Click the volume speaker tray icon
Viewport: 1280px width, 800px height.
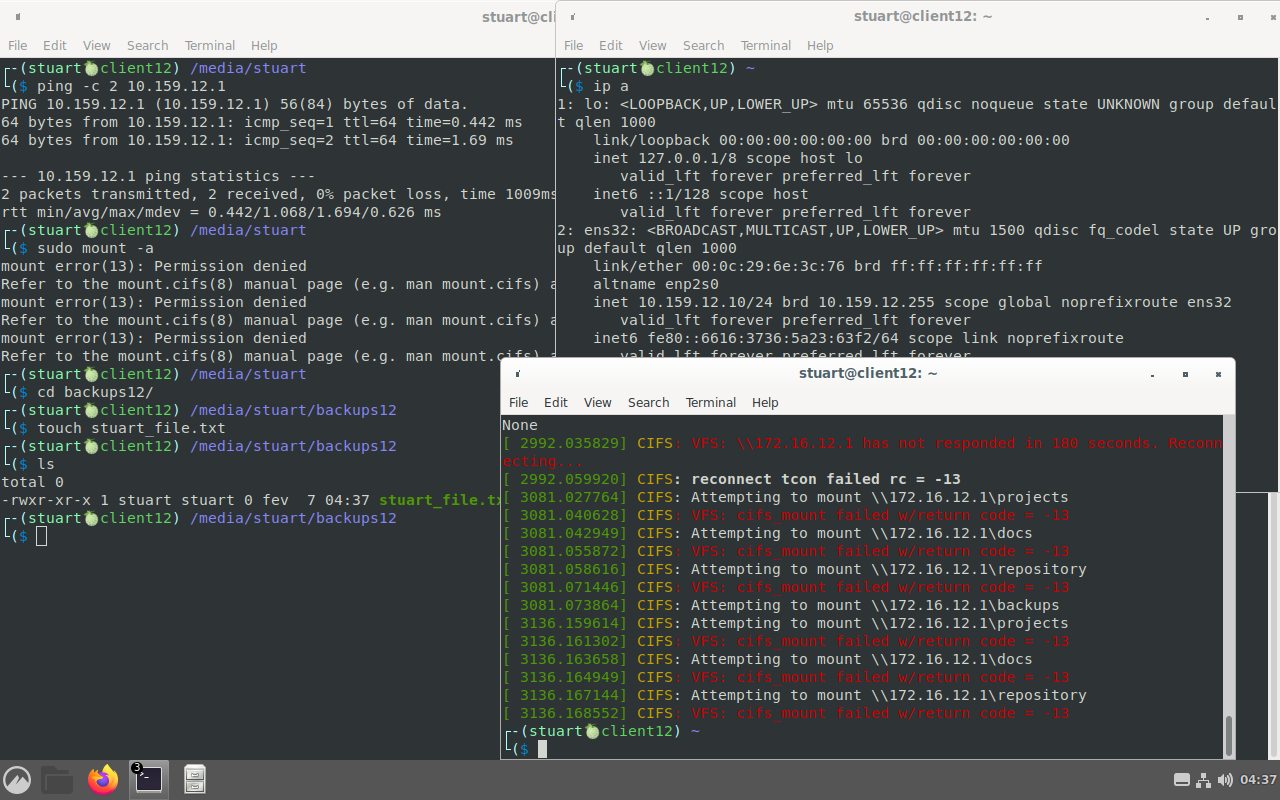point(1225,780)
